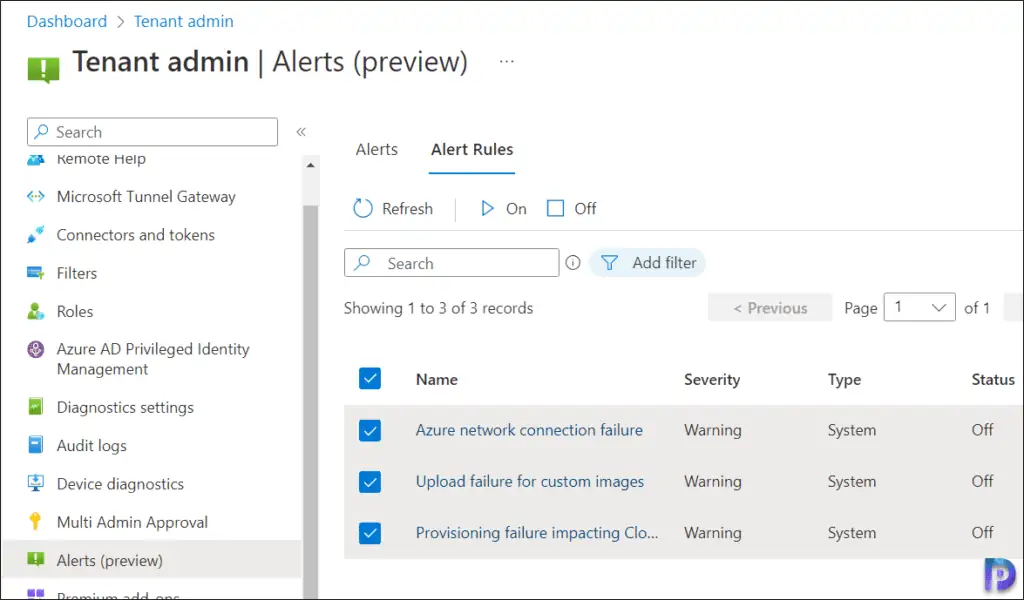Screen dimensions: 1024x600
Task: Uncheck Provisioning failure impacting Cloud row
Action: [370, 533]
